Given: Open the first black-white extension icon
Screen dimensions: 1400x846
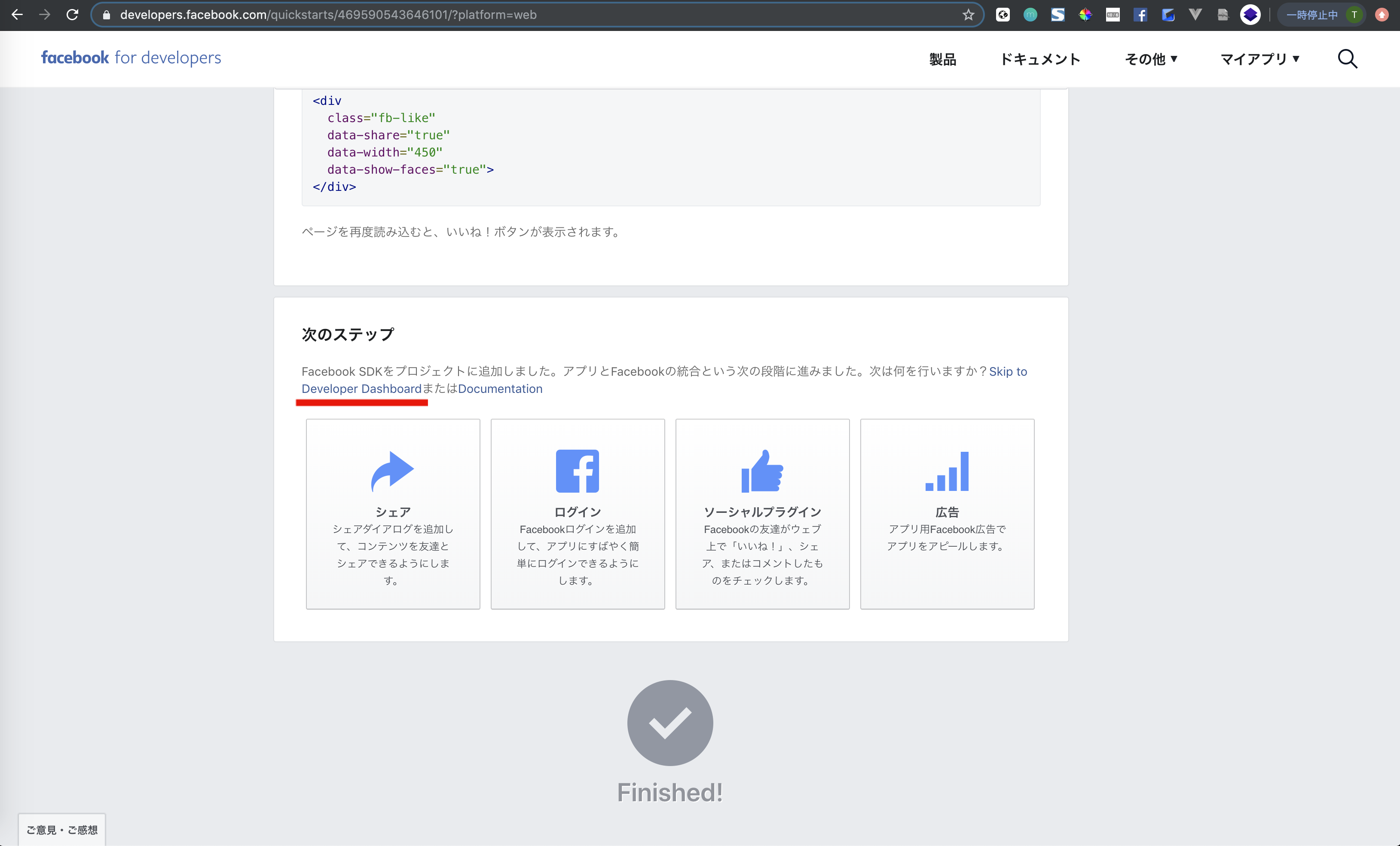Looking at the screenshot, I should [1003, 15].
